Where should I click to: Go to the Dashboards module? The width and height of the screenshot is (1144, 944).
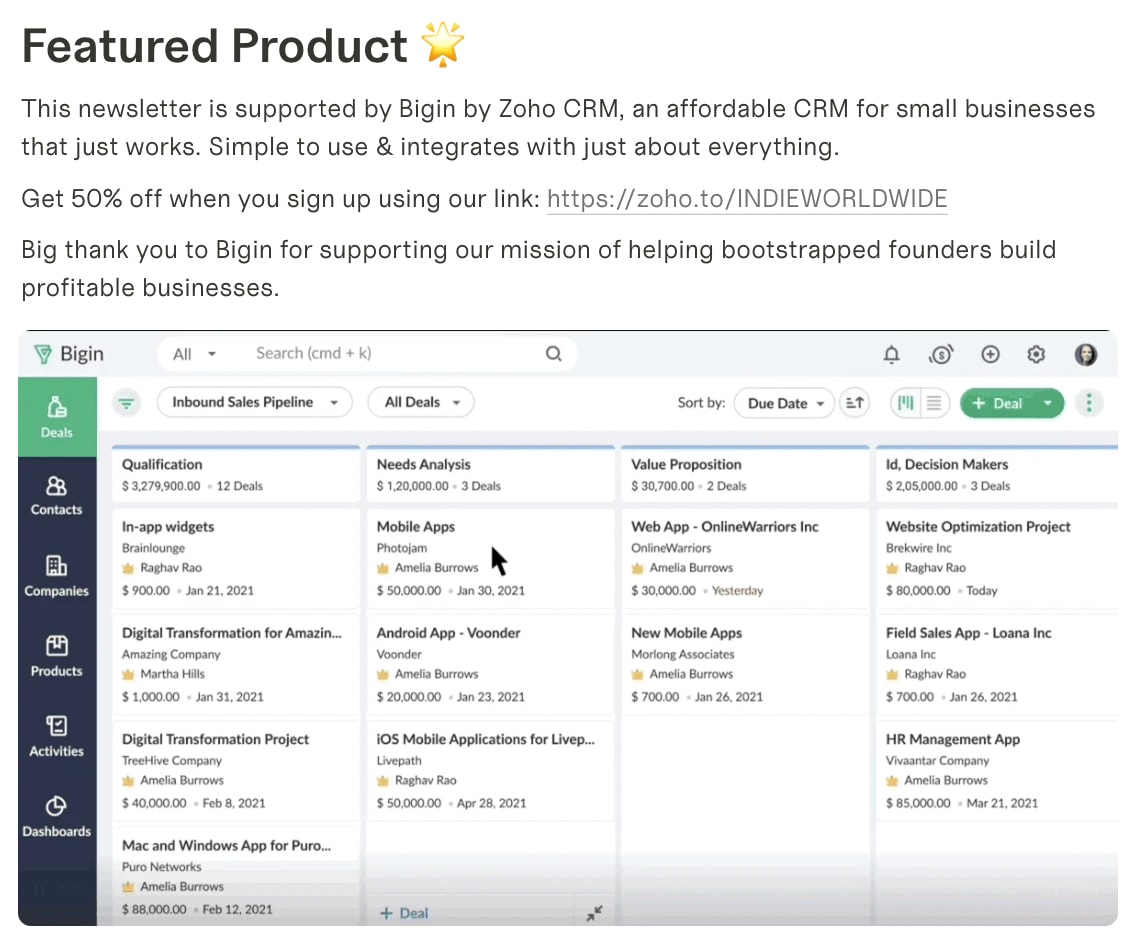tap(57, 817)
